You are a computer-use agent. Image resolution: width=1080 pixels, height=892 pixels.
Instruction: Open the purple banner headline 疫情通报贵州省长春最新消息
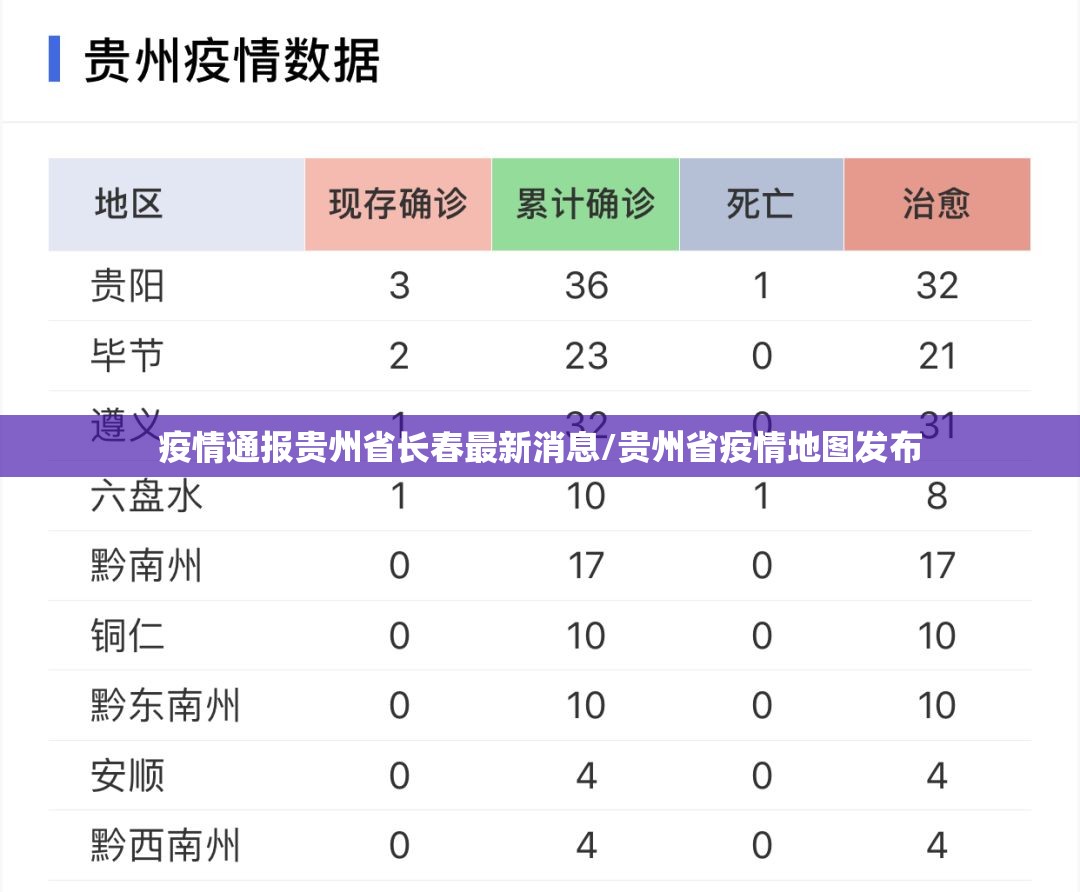540,447
